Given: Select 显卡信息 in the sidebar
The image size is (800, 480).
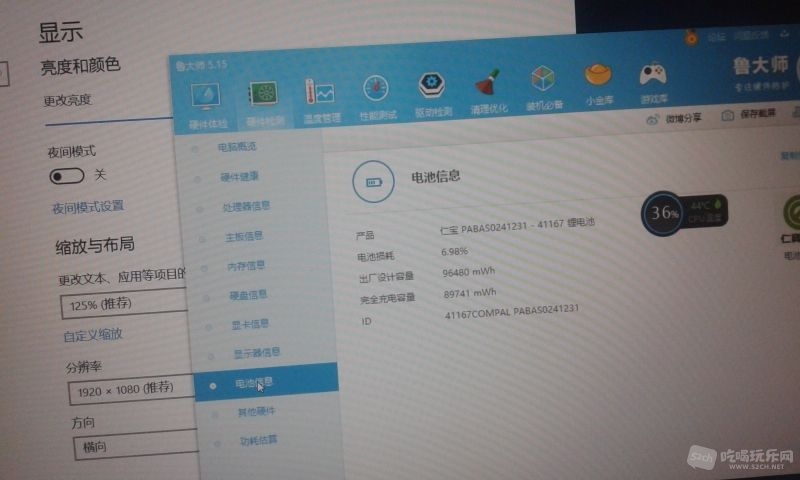Looking at the screenshot, I should click(x=251, y=324).
